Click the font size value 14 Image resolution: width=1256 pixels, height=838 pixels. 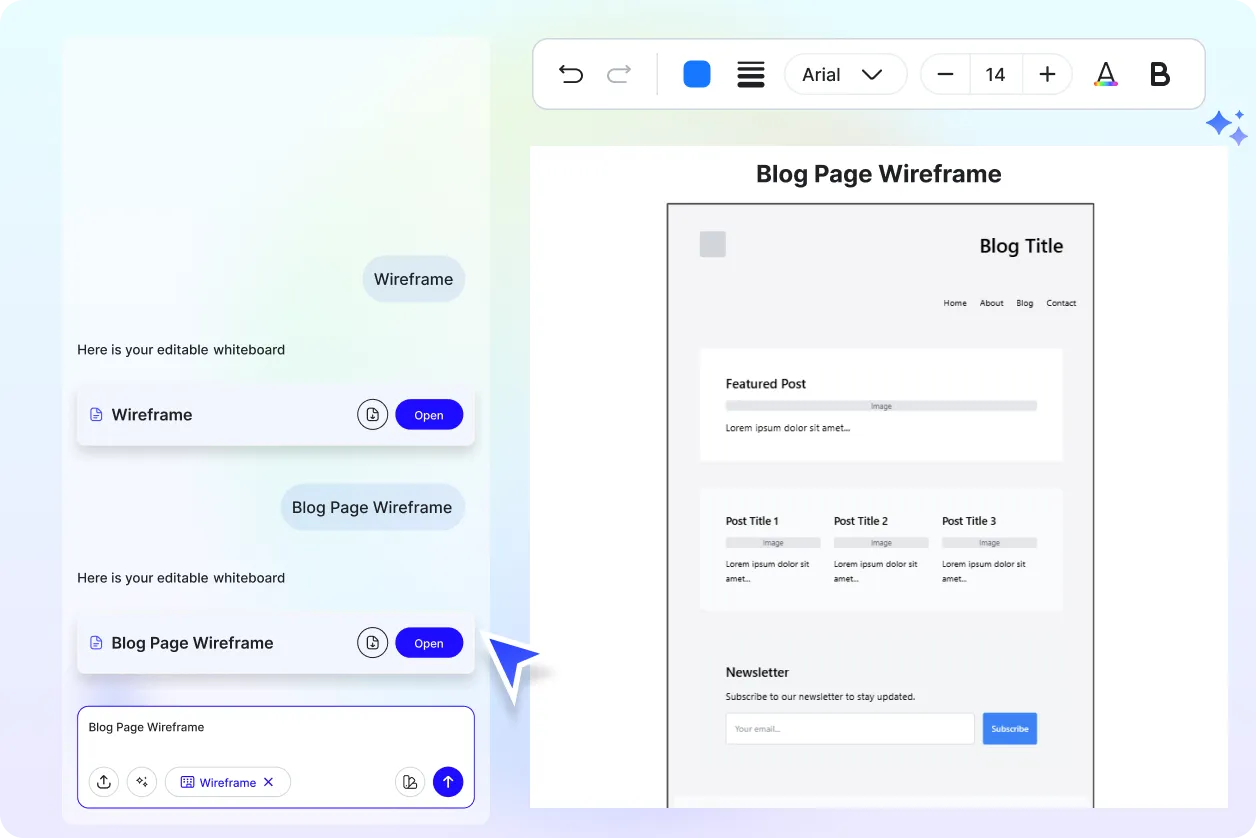(995, 74)
